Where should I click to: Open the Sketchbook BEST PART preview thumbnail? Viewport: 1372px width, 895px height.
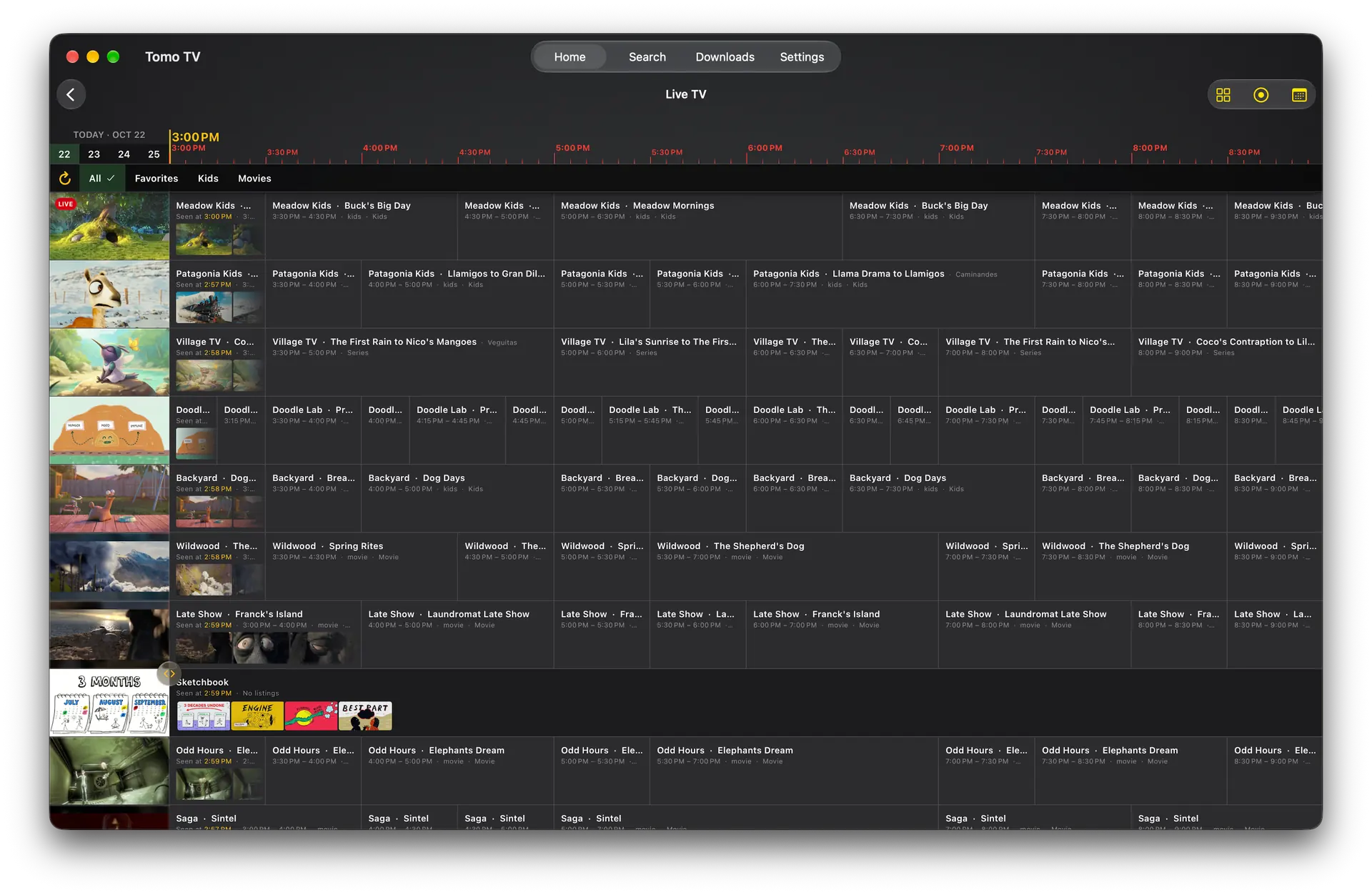[x=365, y=716]
